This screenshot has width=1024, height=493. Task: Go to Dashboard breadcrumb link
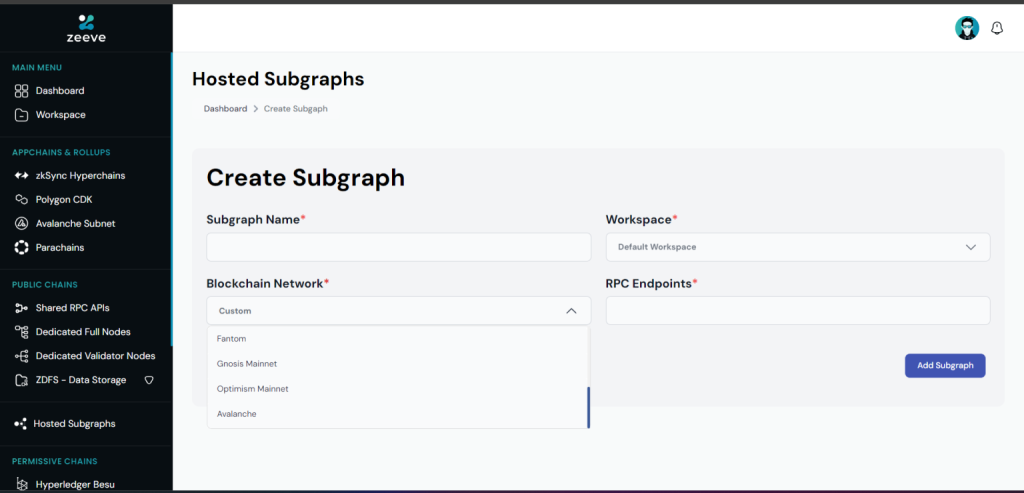[x=225, y=109]
